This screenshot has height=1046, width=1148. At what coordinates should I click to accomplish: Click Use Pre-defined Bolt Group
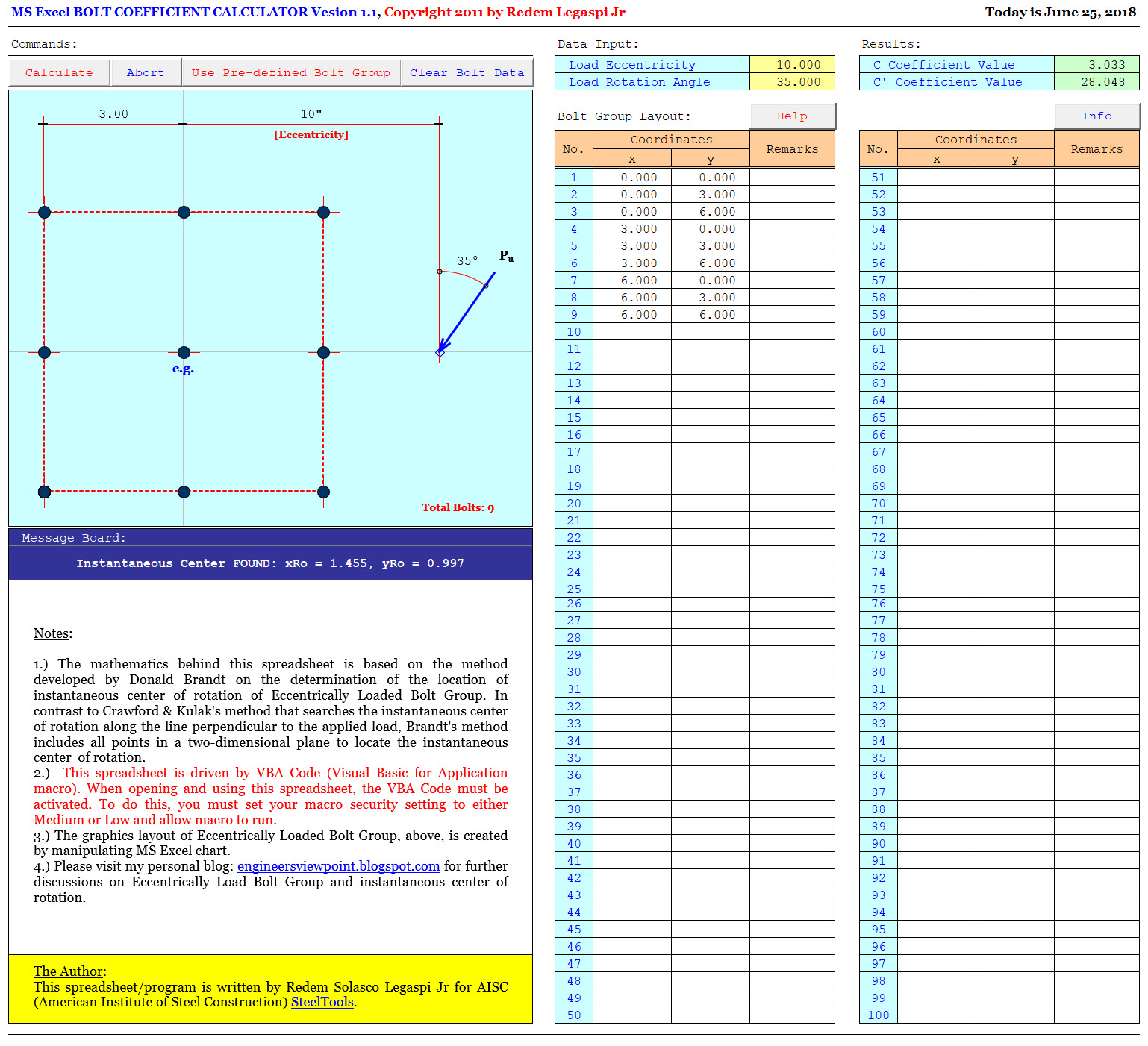(291, 72)
